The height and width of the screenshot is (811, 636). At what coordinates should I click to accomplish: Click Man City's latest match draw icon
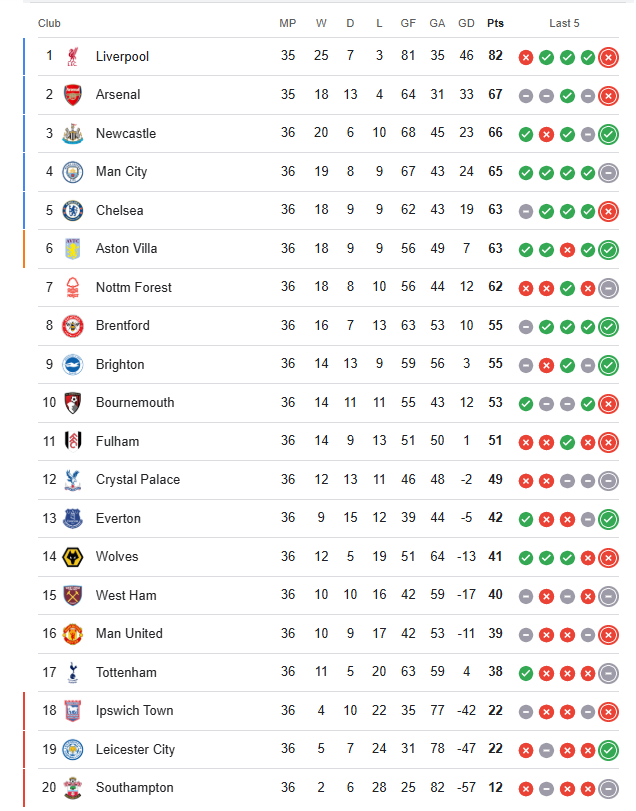pos(609,173)
